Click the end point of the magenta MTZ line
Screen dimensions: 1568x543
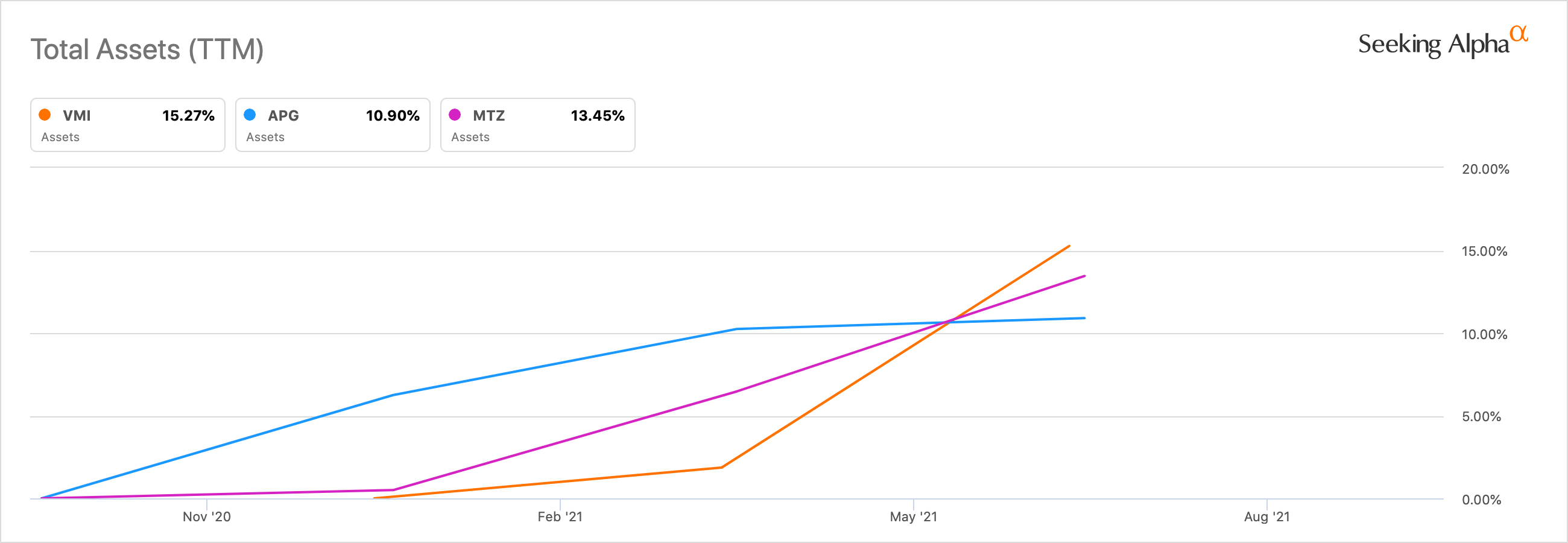pyautogui.click(x=1084, y=276)
